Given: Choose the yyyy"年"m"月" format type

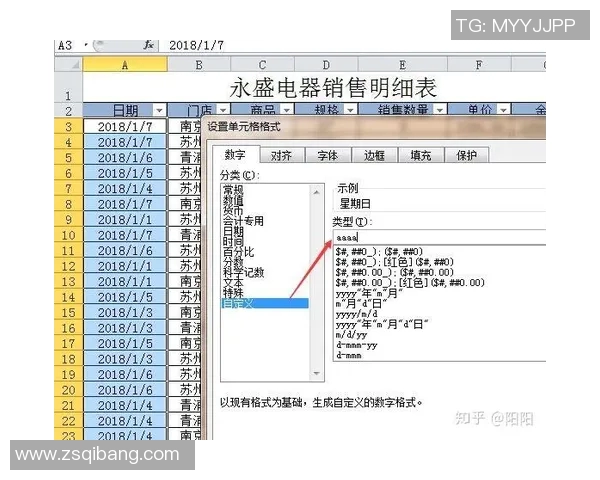Looking at the screenshot, I should [x=369, y=294].
